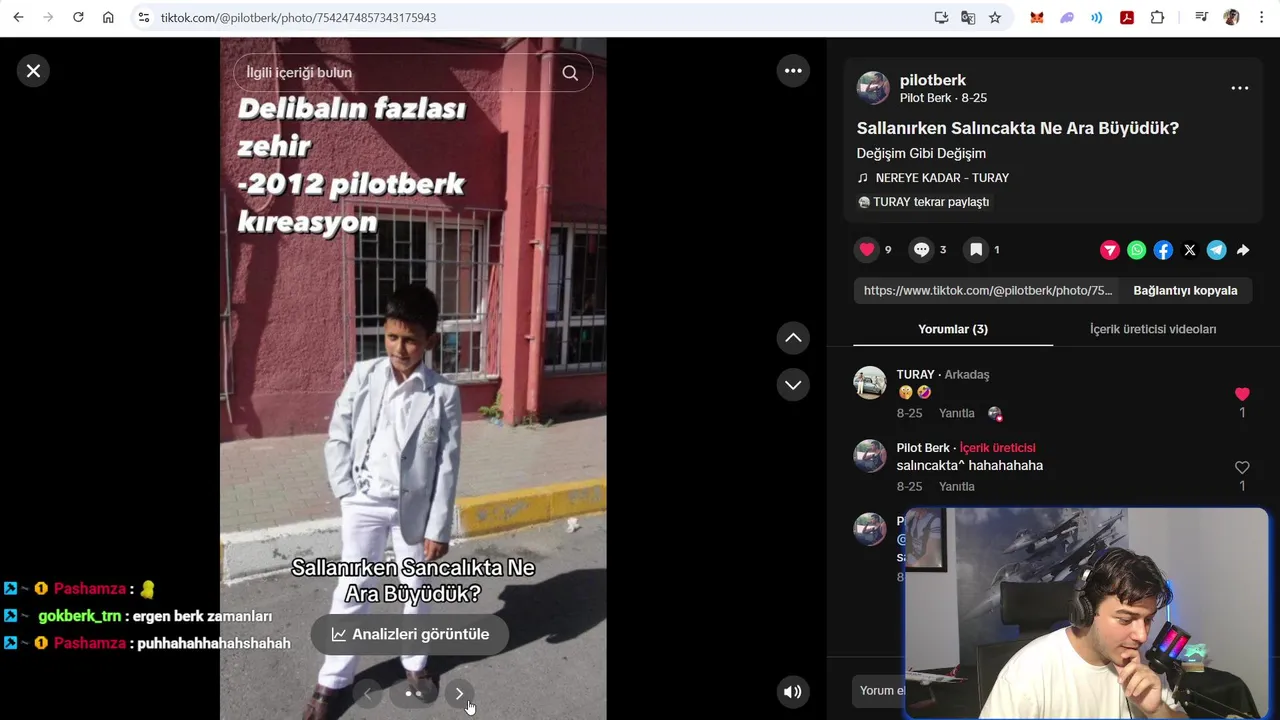
Task: Share to X
Action: tap(1190, 250)
